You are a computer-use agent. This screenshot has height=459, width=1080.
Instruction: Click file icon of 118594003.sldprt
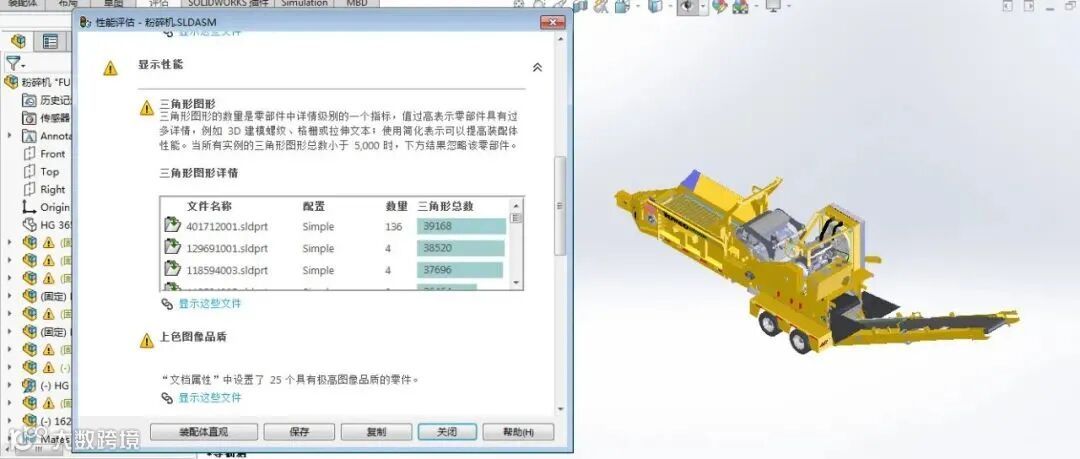172,269
